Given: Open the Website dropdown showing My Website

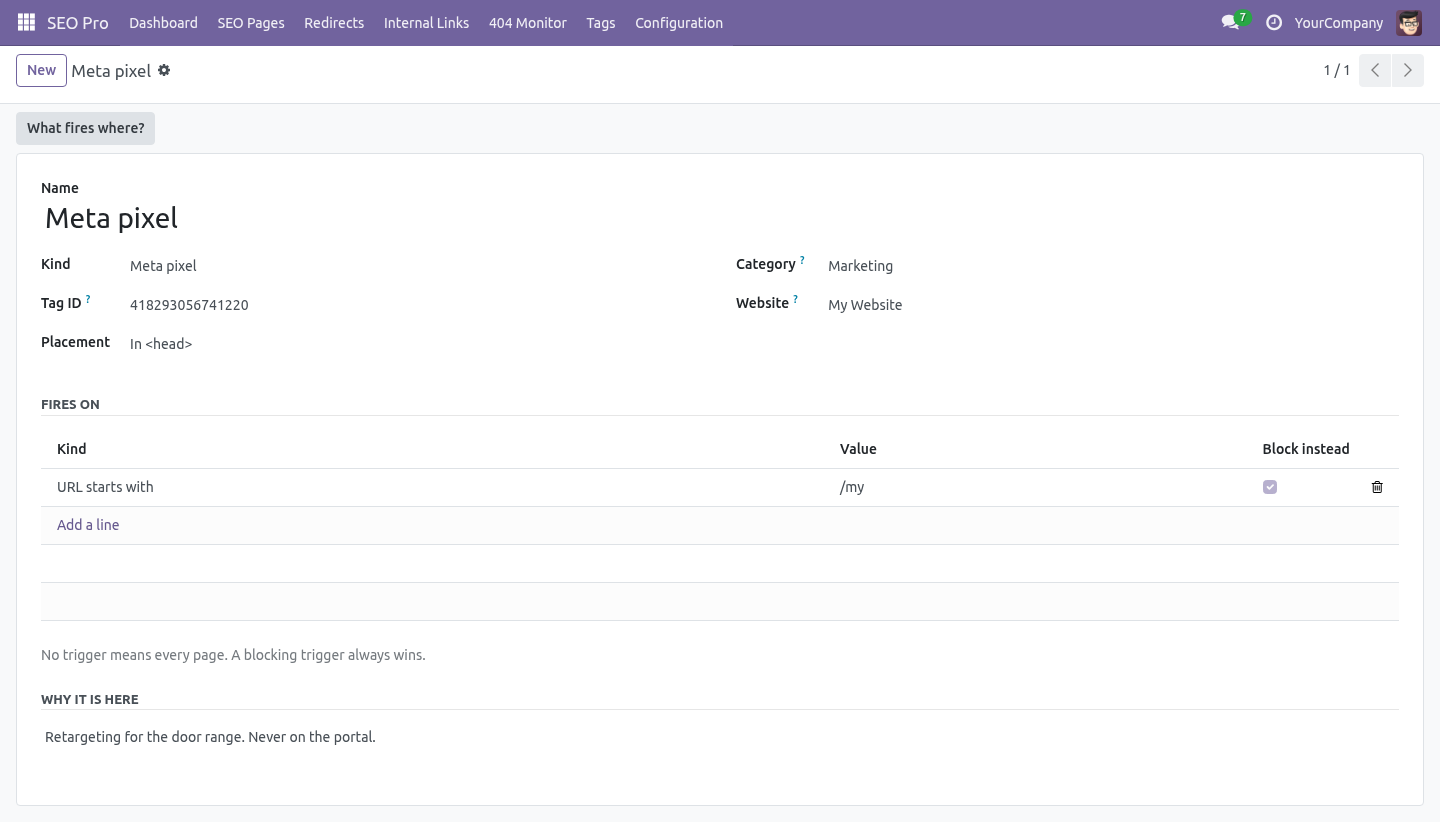Looking at the screenshot, I should tap(1113, 304).
